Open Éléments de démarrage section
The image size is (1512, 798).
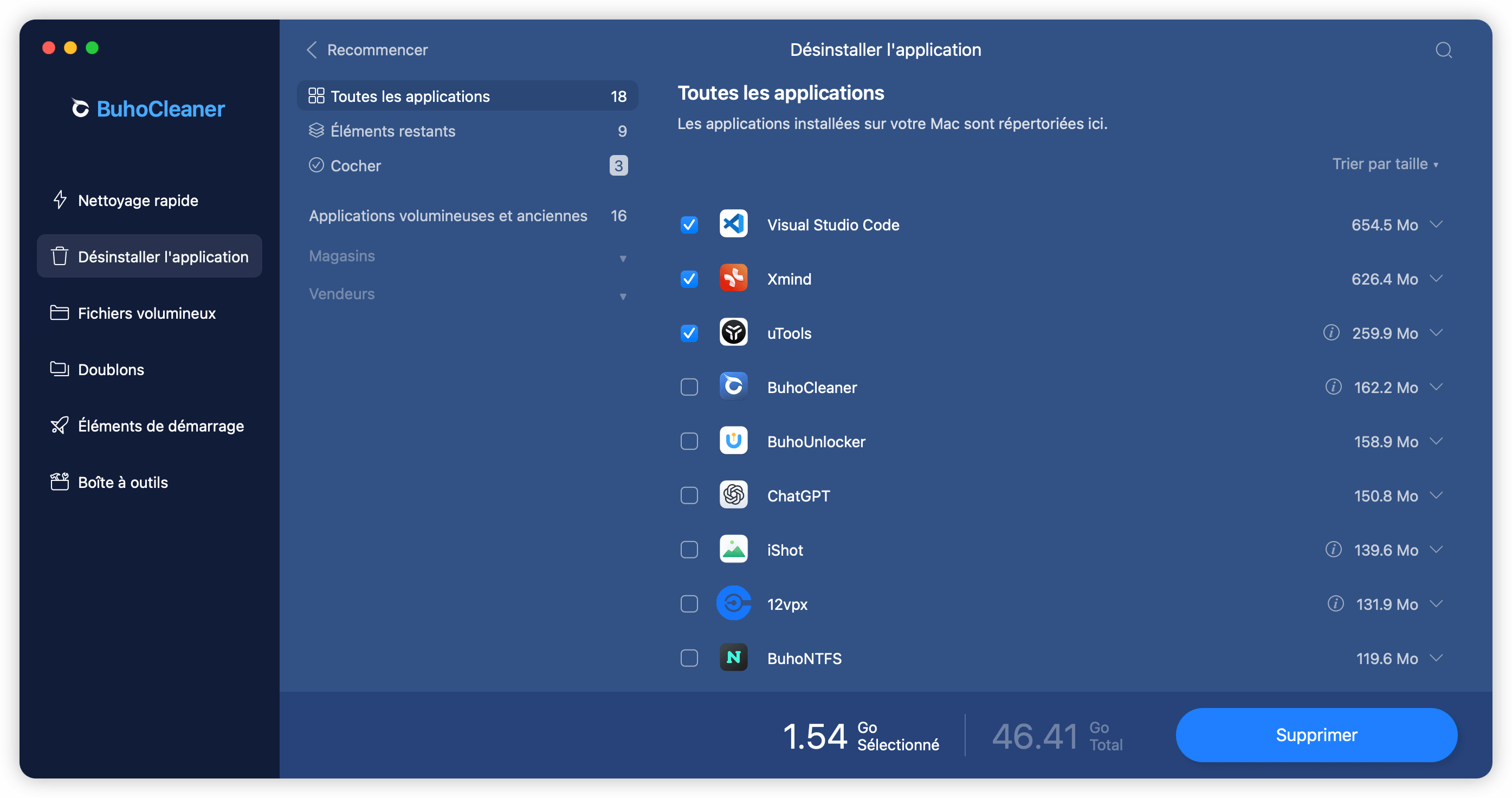click(x=149, y=425)
